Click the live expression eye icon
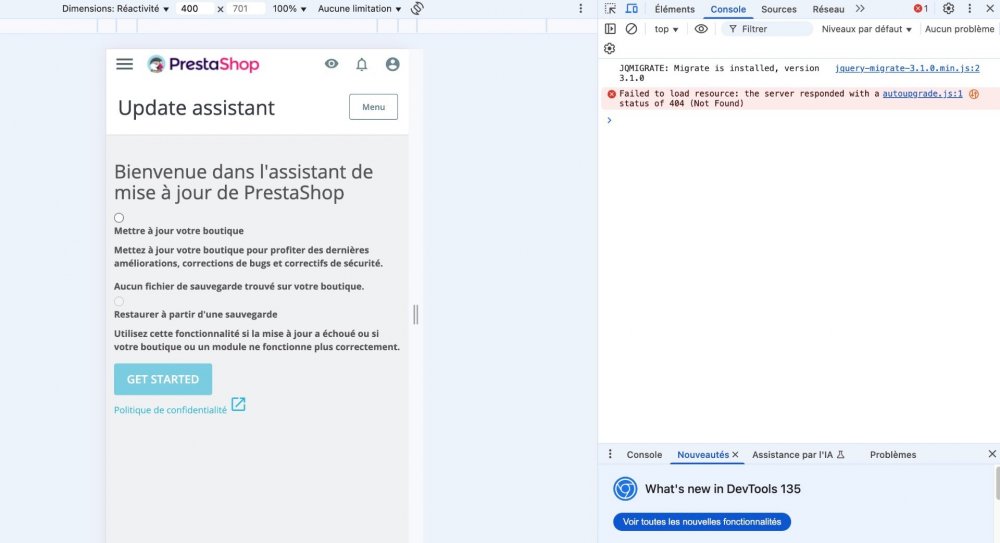 click(x=701, y=29)
